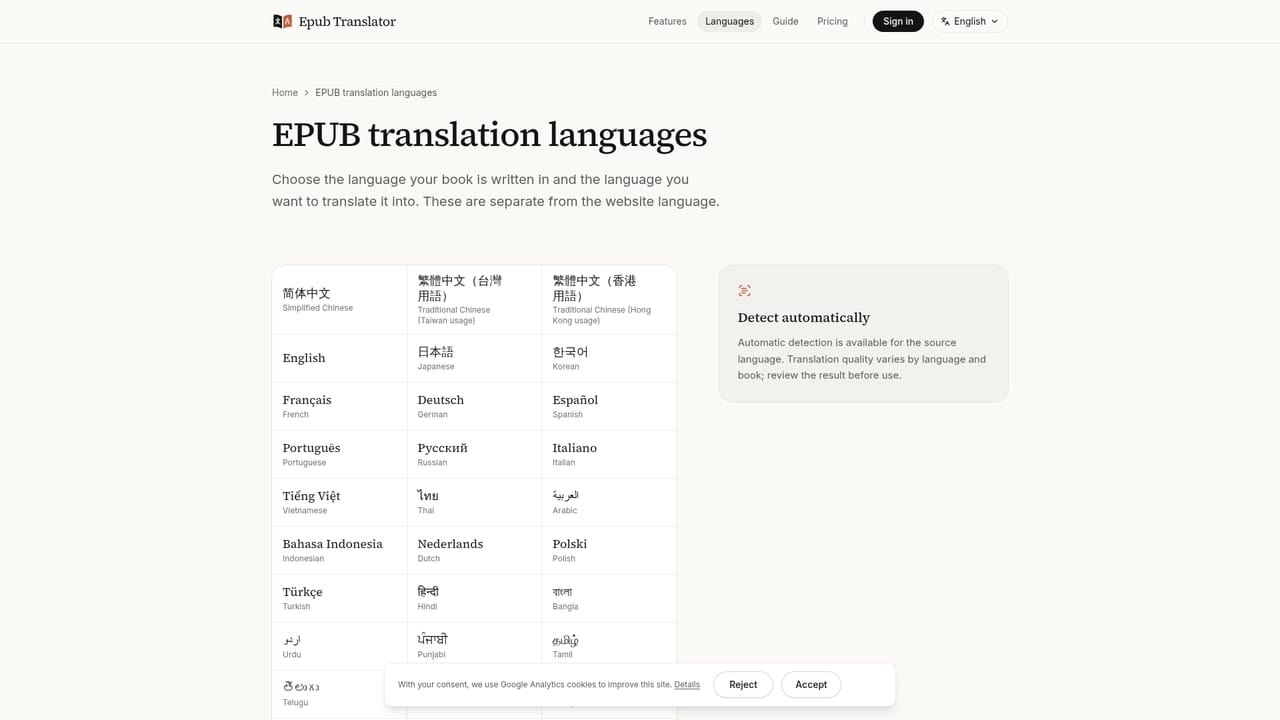The width and height of the screenshot is (1280, 720).
Task: Select the Telugu language cell
Action: coord(339,694)
